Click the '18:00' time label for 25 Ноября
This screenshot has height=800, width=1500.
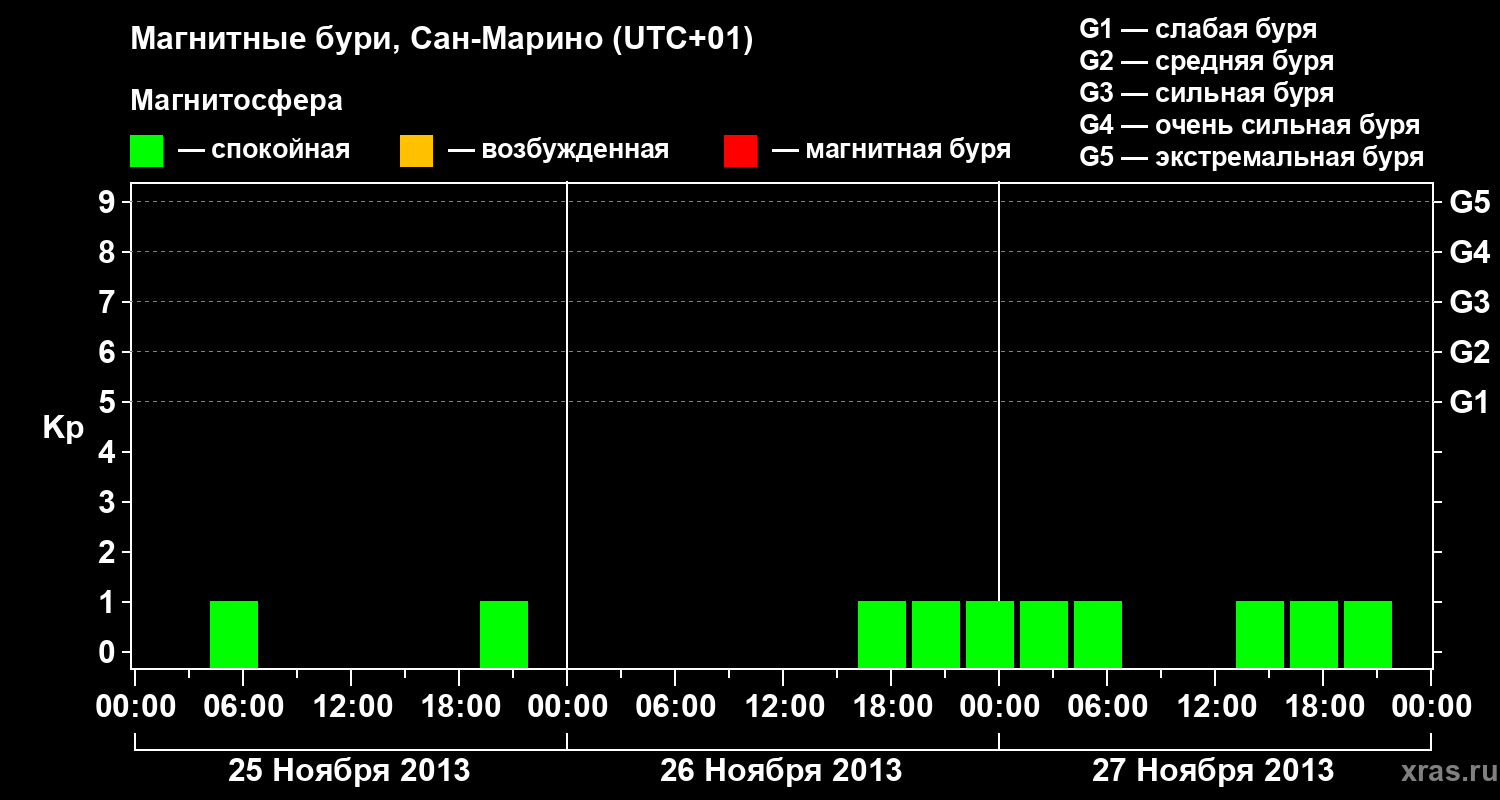(x=459, y=707)
